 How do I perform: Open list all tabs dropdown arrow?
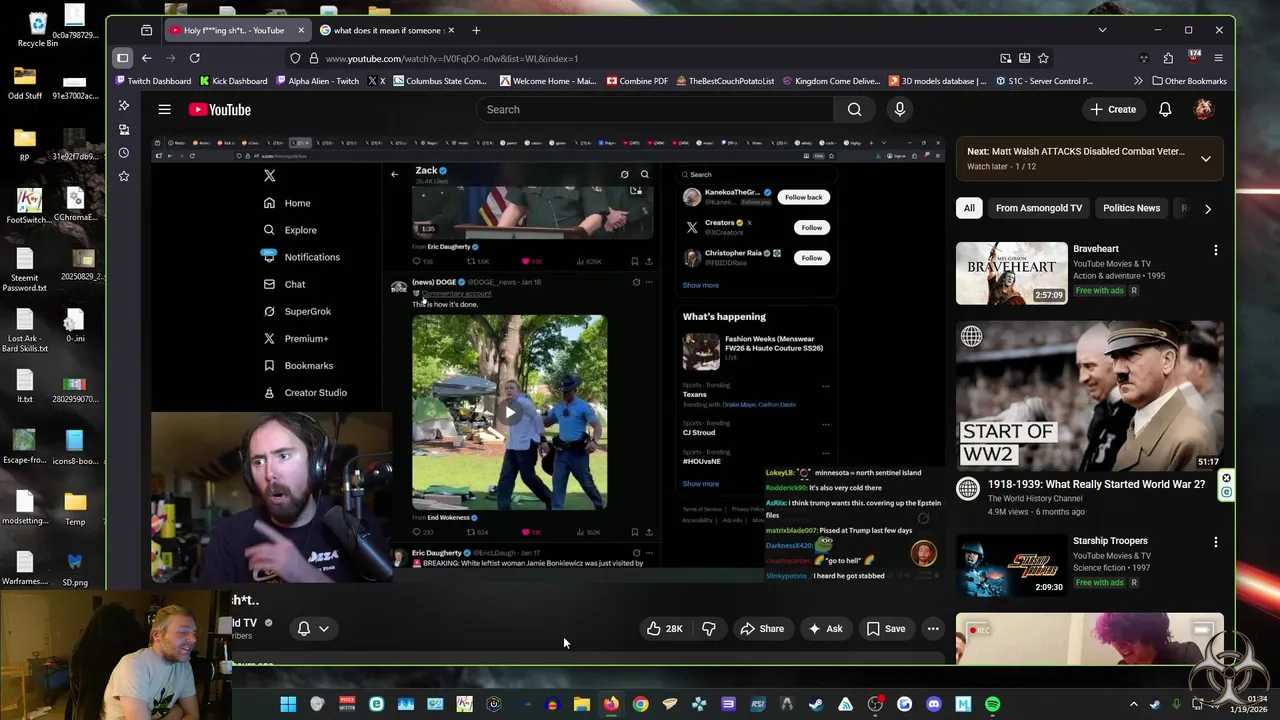(x=1102, y=30)
